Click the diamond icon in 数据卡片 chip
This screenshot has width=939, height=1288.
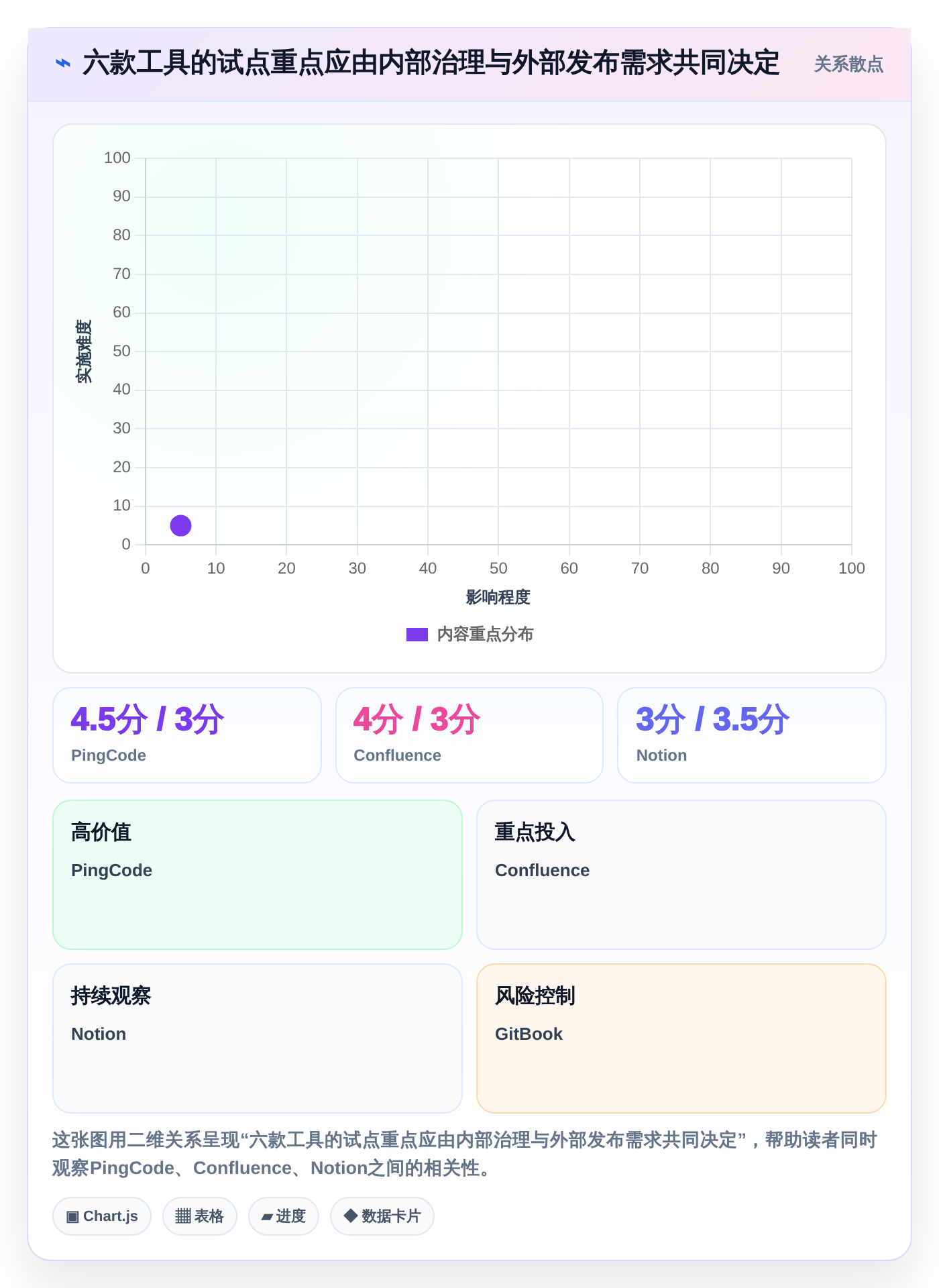point(350,1216)
